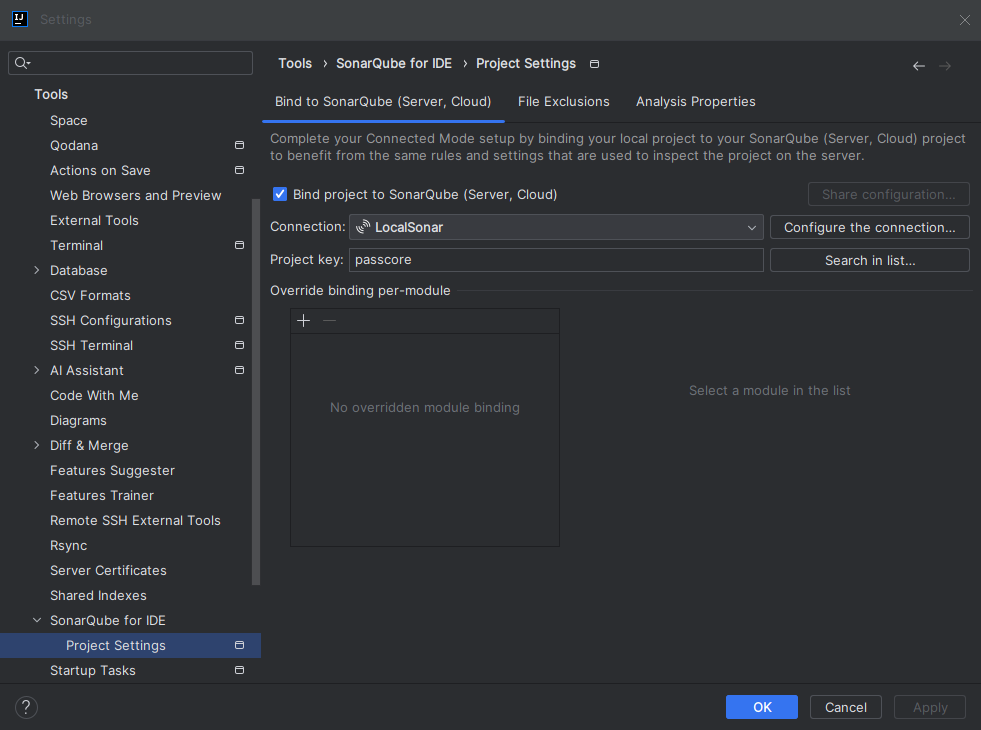Collapse the SonarQube for IDE node
Screen dimensions: 981x730
[36, 620]
